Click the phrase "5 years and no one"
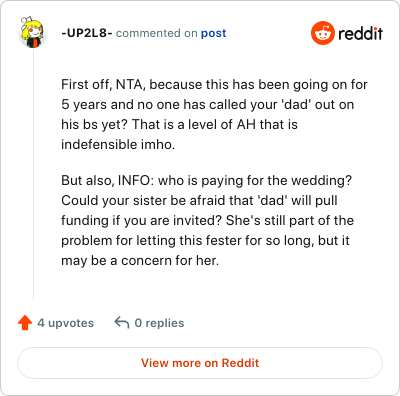Viewport: 400px width, 396px height. coord(106,104)
